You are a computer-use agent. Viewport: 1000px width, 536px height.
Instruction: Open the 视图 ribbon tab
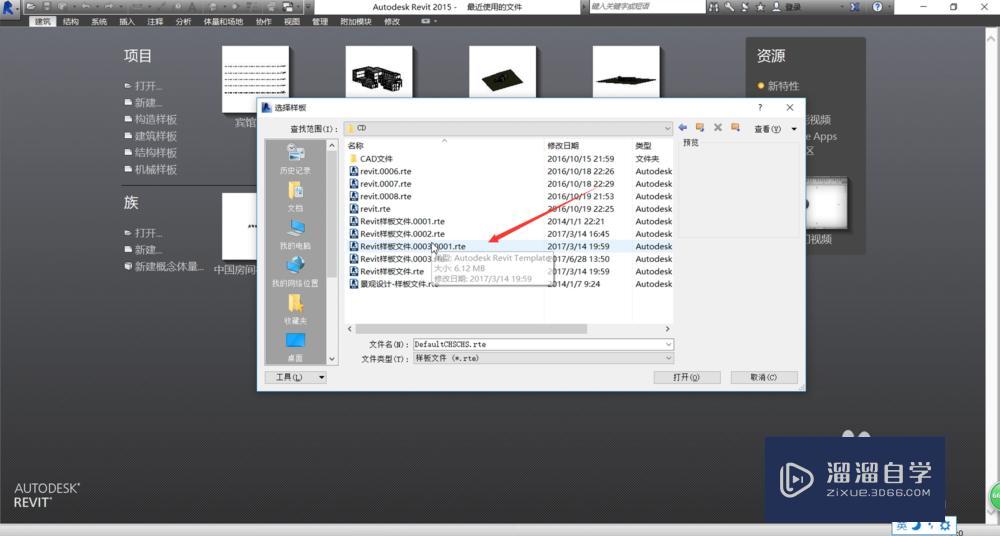coord(291,21)
